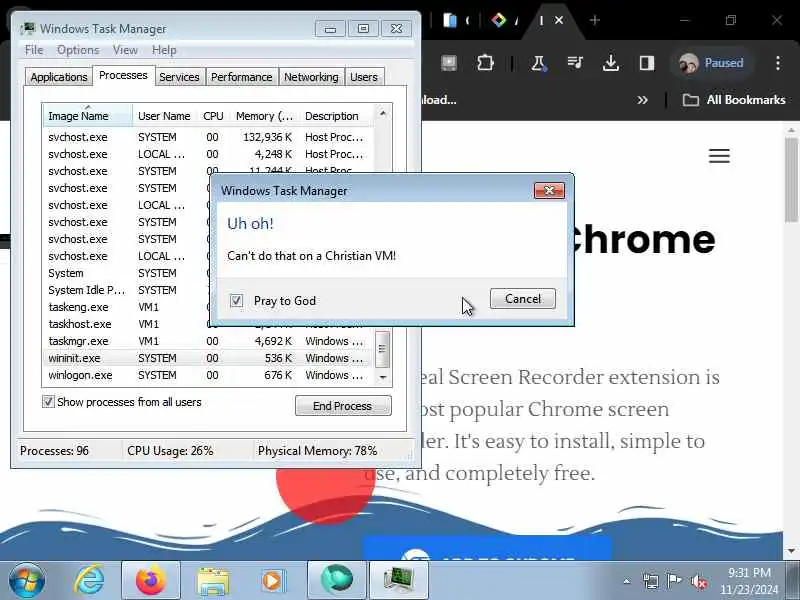Click the Paused profile button
The width and height of the screenshot is (800, 600).
coord(712,63)
